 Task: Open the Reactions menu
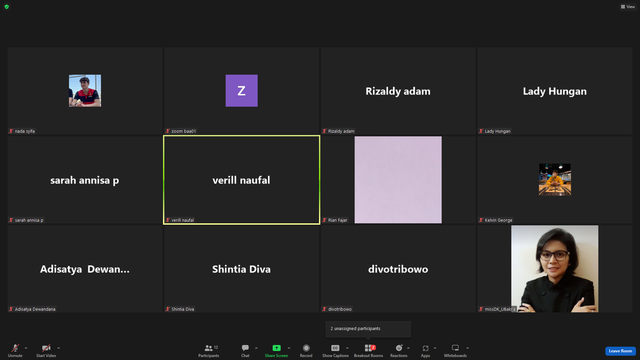(399, 350)
